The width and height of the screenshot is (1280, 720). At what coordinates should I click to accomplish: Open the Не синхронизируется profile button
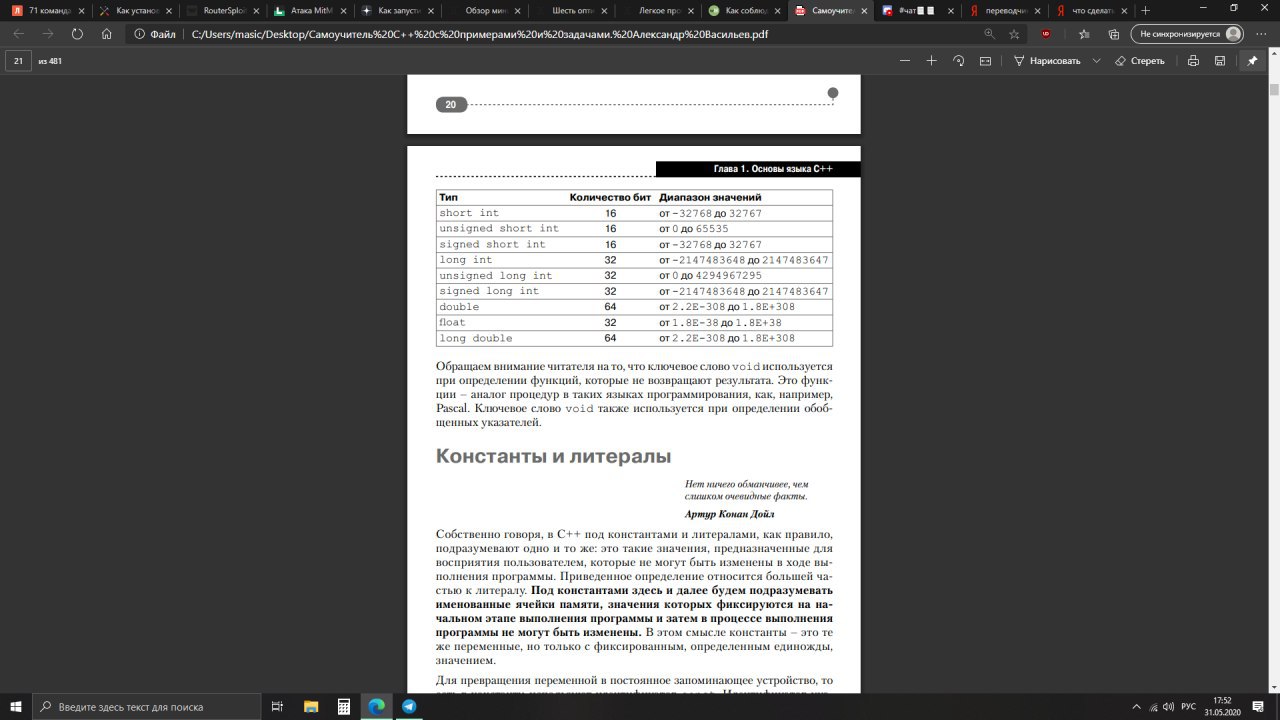(x=1187, y=33)
